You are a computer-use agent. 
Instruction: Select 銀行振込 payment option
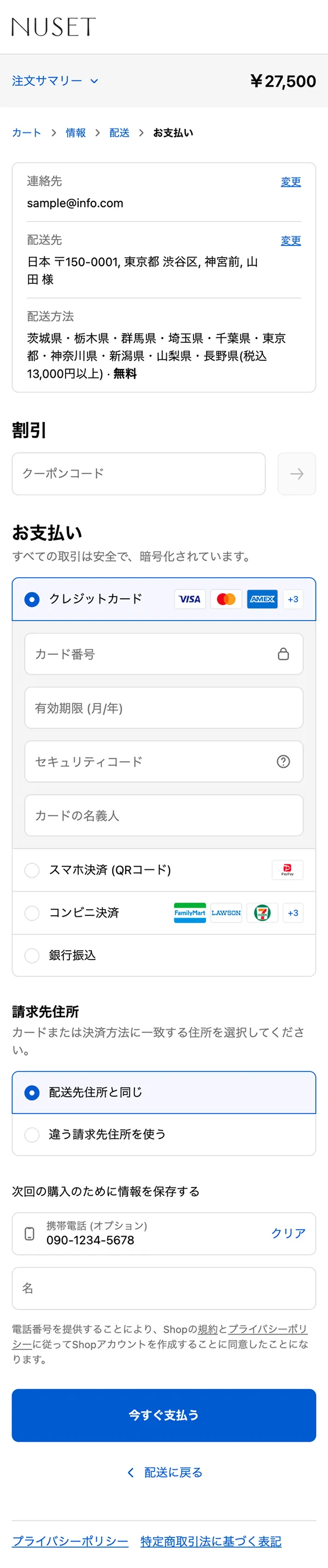click(x=32, y=955)
